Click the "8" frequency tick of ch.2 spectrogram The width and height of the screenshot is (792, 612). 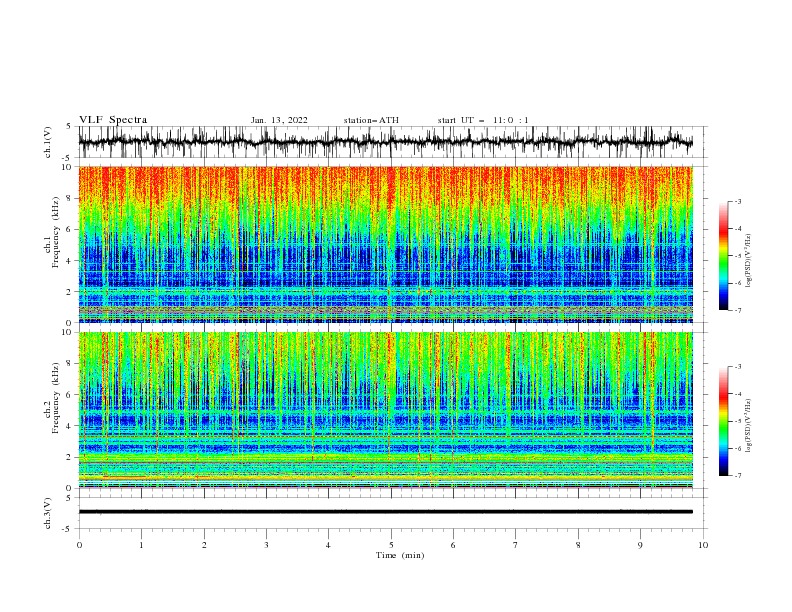click(x=71, y=364)
